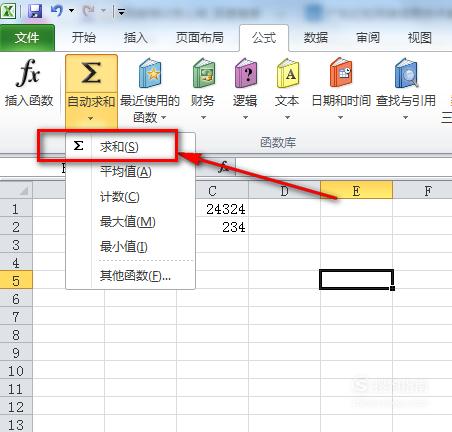Open the 文件 (File) tab
Screen dimensions: 452x432
click(x=27, y=38)
